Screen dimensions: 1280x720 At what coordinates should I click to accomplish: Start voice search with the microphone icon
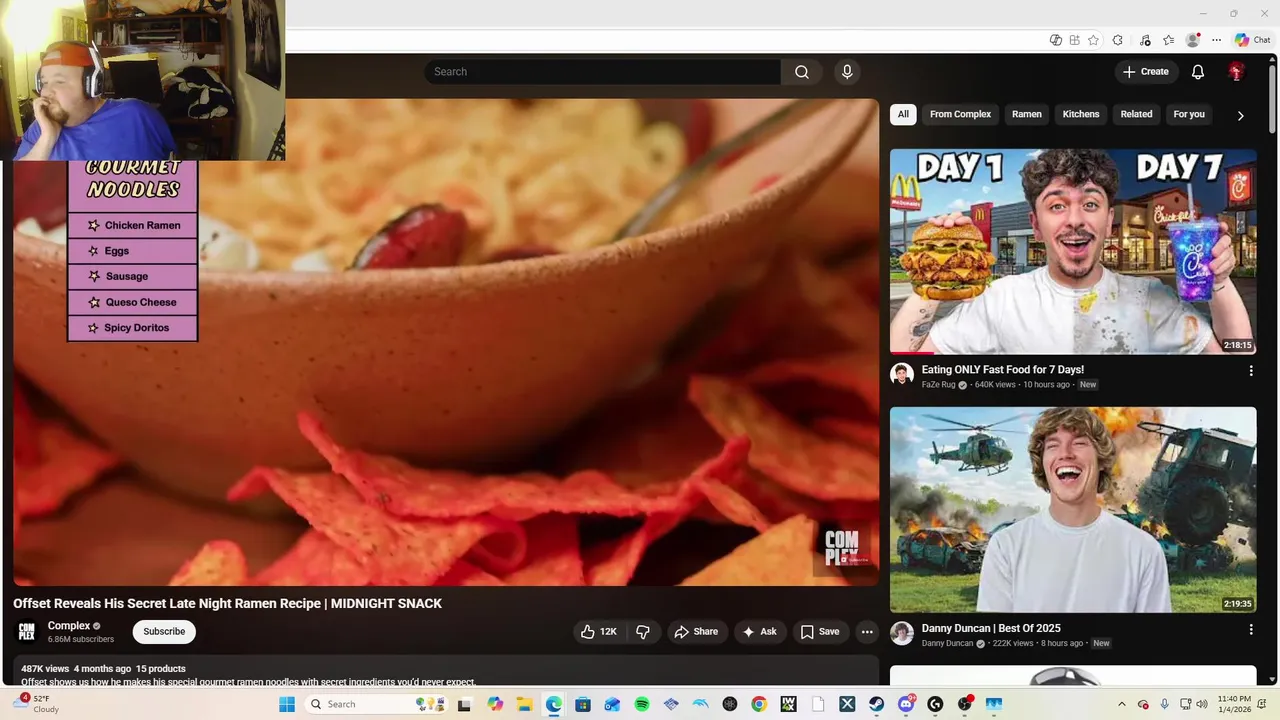pyautogui.click(x=847, y=72)
